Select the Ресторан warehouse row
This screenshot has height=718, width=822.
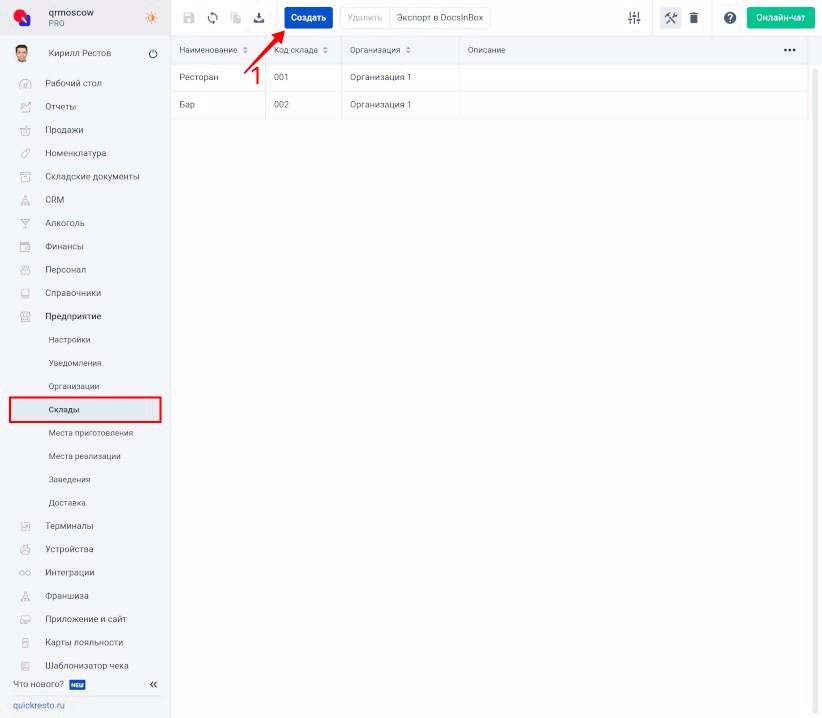(489, 78)
